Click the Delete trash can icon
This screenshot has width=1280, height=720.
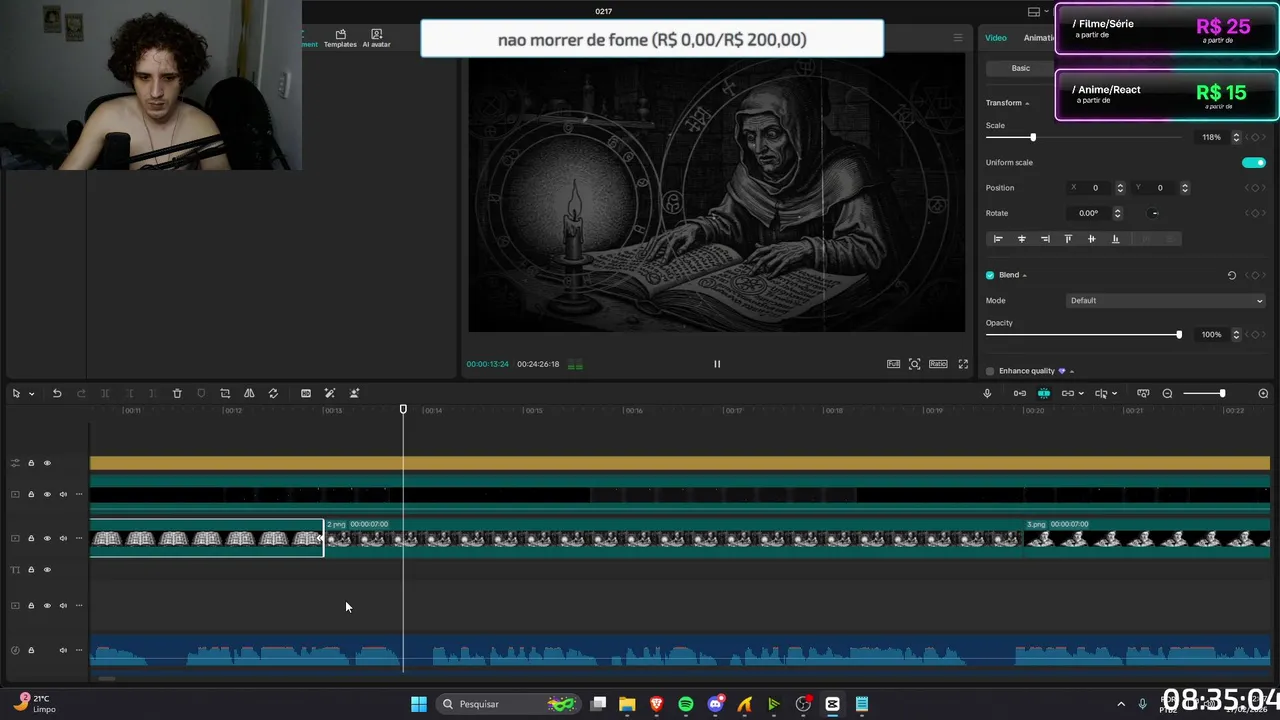point(177,393)
